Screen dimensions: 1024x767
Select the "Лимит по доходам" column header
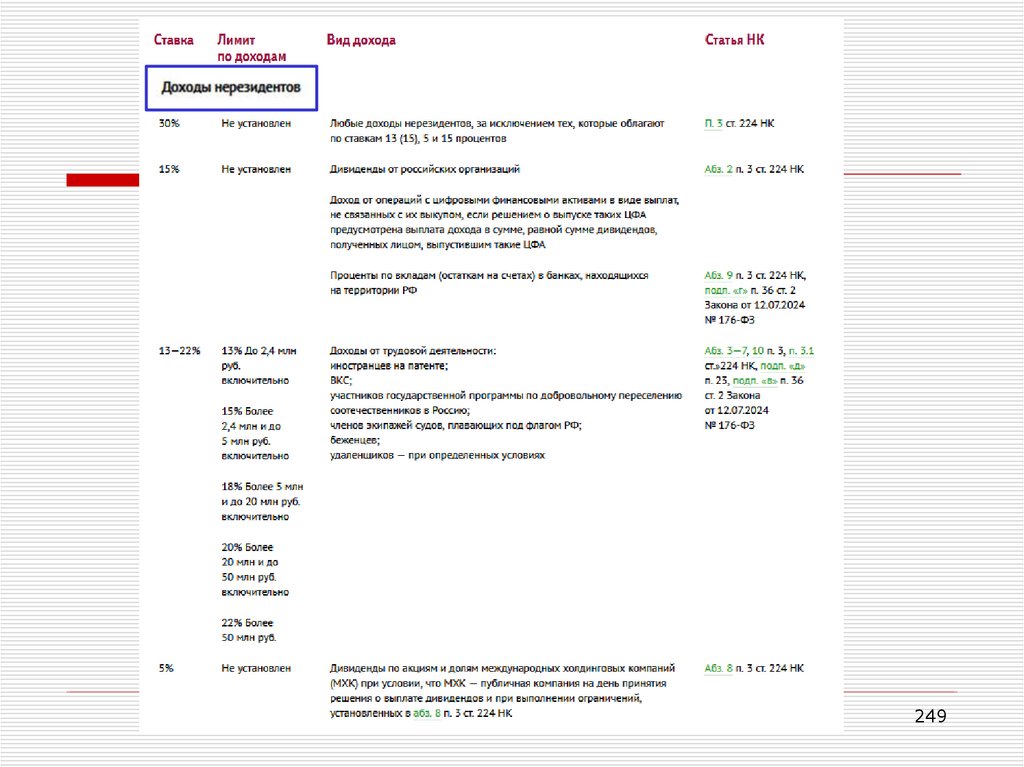251,48
